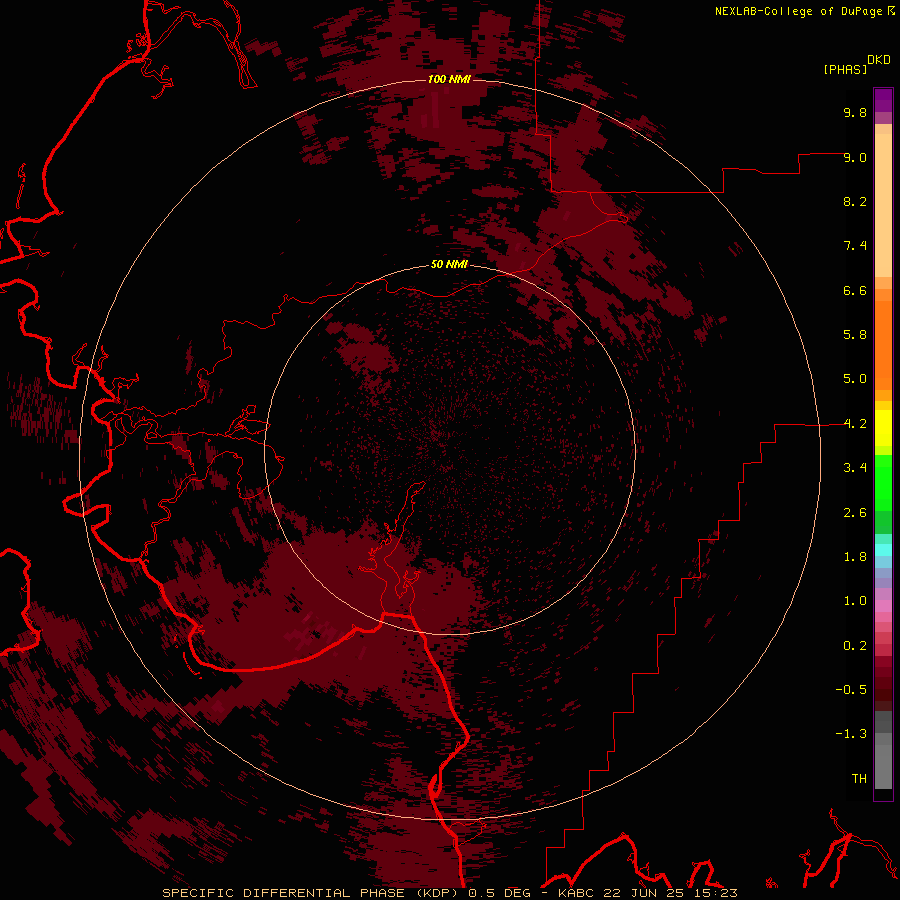Click the bright green segment of color bar
The width and height of the screenshot is (900, 900).
click(x=883, y=482)
